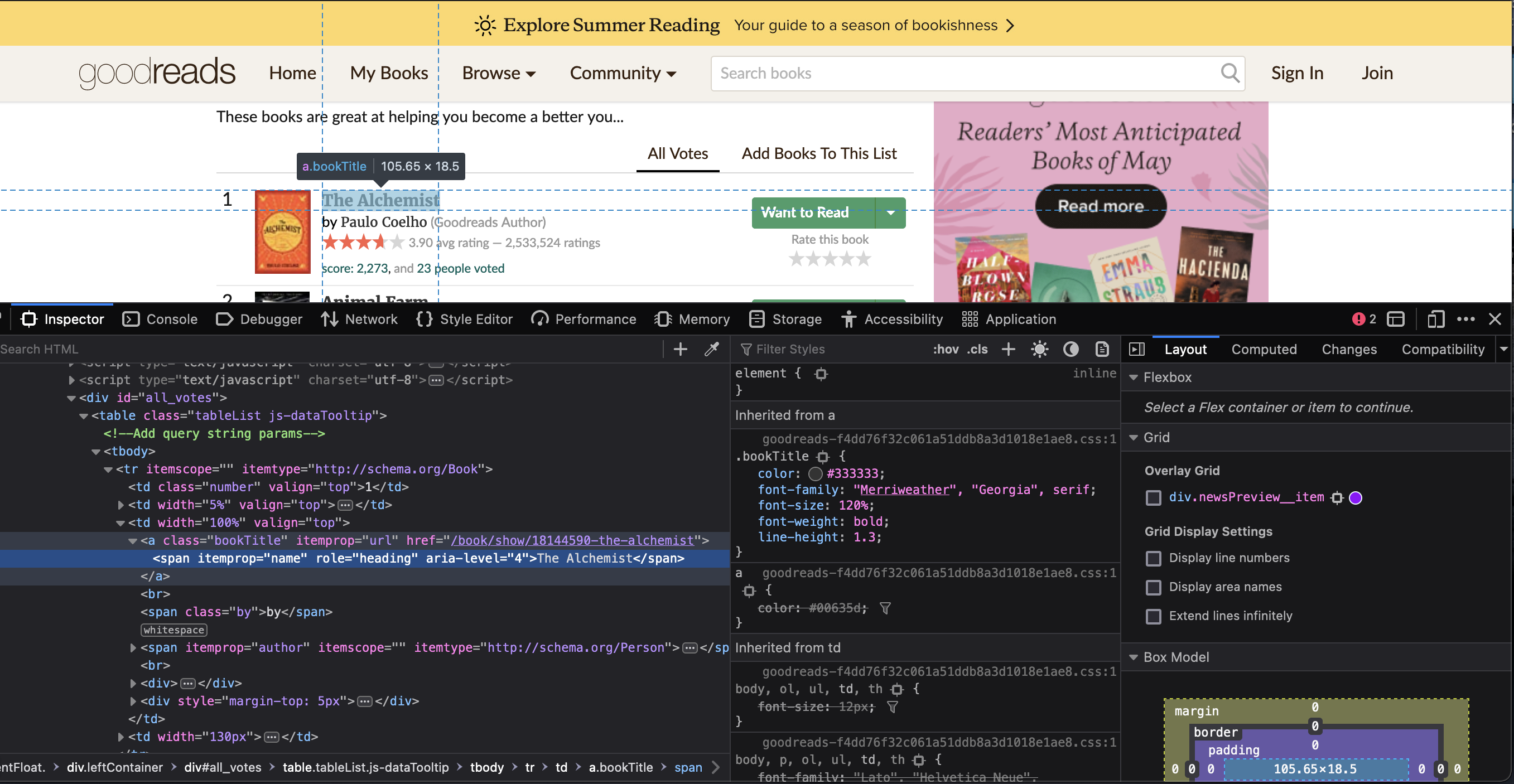Switch to the Console tab
This screenshot has height=784, width=1514.
pos(160,319)
